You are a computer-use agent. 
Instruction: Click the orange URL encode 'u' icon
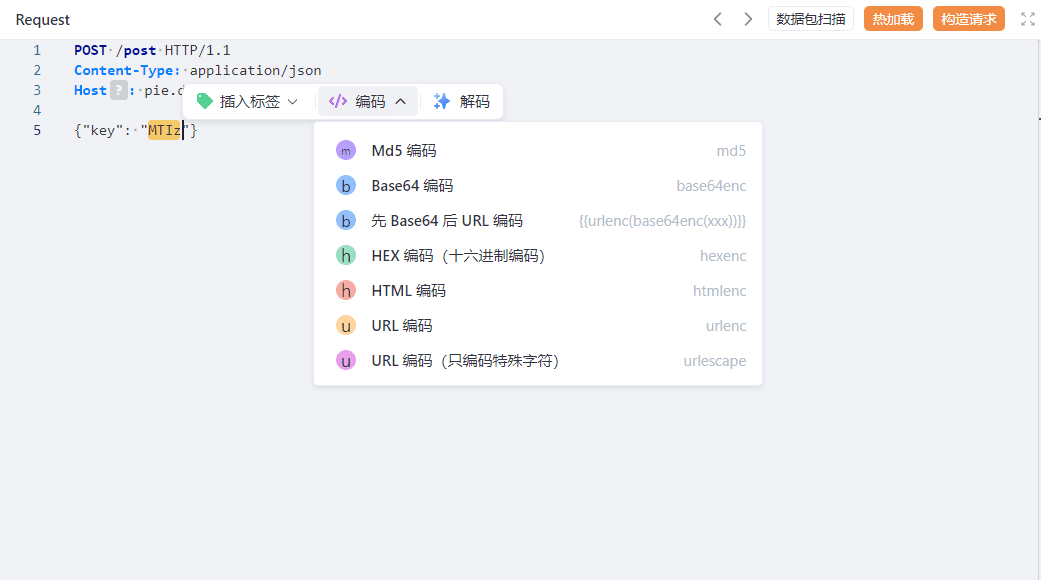[346, 326]
